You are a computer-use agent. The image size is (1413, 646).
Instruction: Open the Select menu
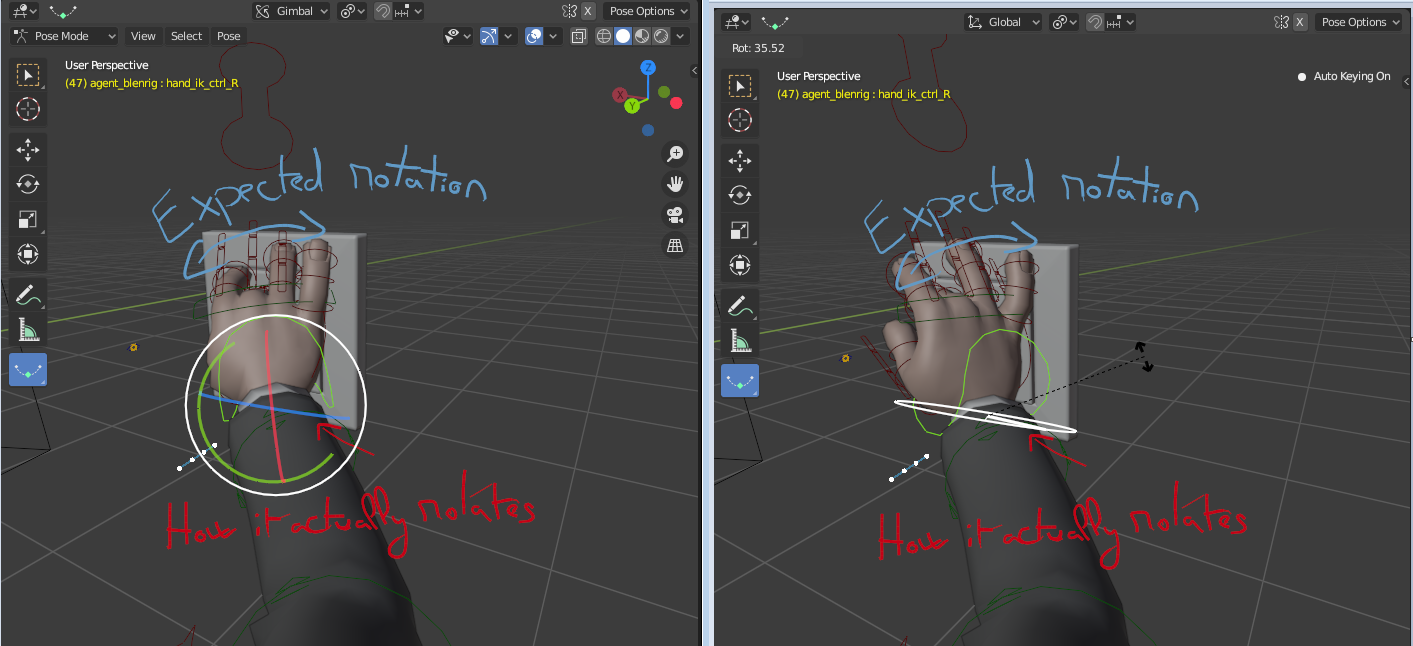pyautogui.click(x=186, y=36)
